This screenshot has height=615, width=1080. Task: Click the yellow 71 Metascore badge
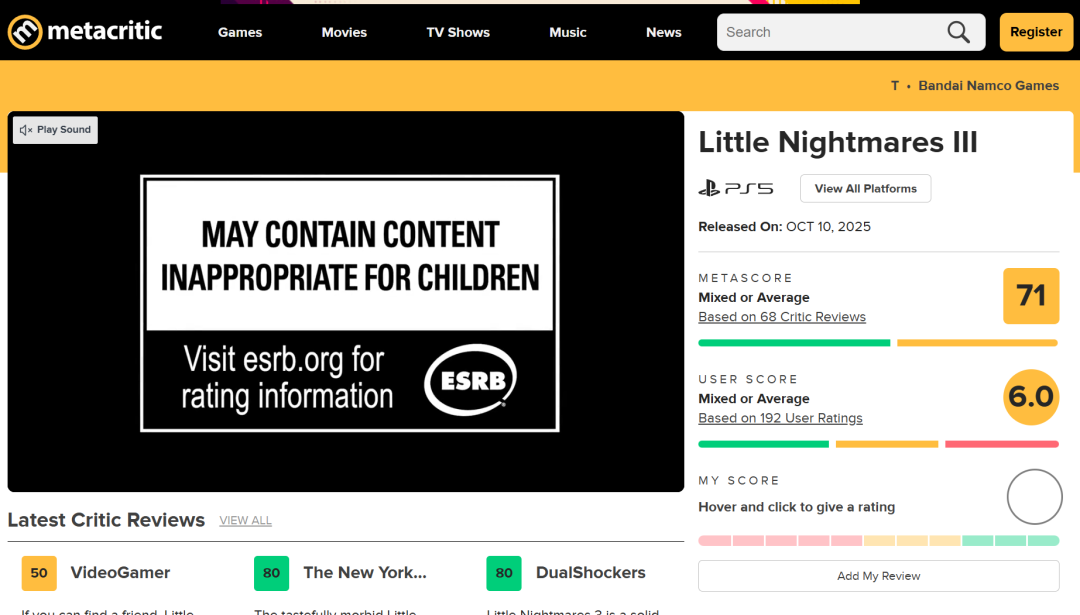pos(1030,296)
